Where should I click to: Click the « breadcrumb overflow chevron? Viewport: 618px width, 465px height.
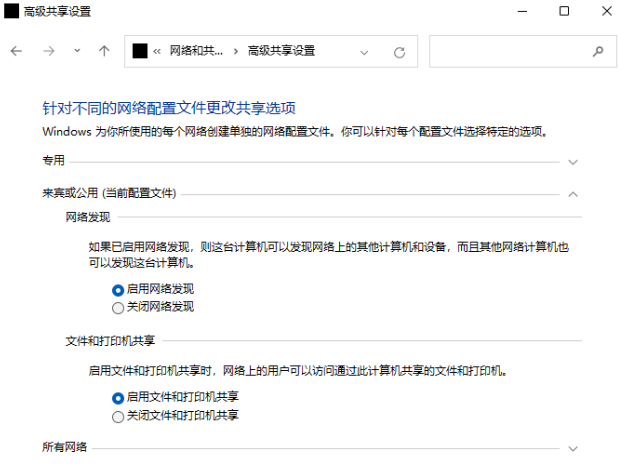click(158, 51)
